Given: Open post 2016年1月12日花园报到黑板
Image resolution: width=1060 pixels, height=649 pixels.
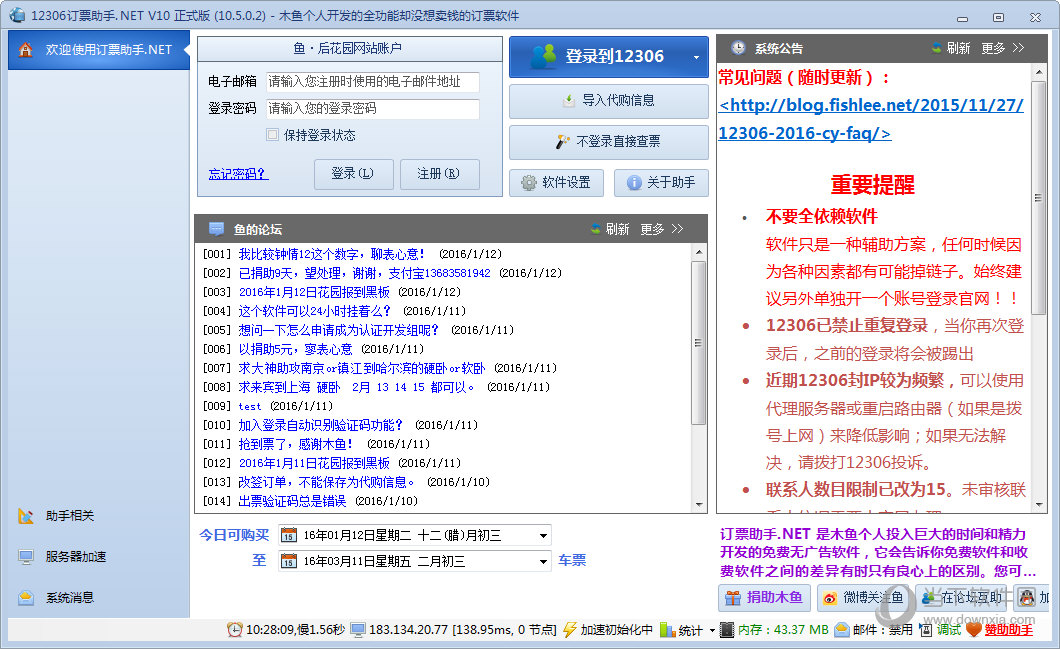Looking at the screenshot, I should point(314,292).
